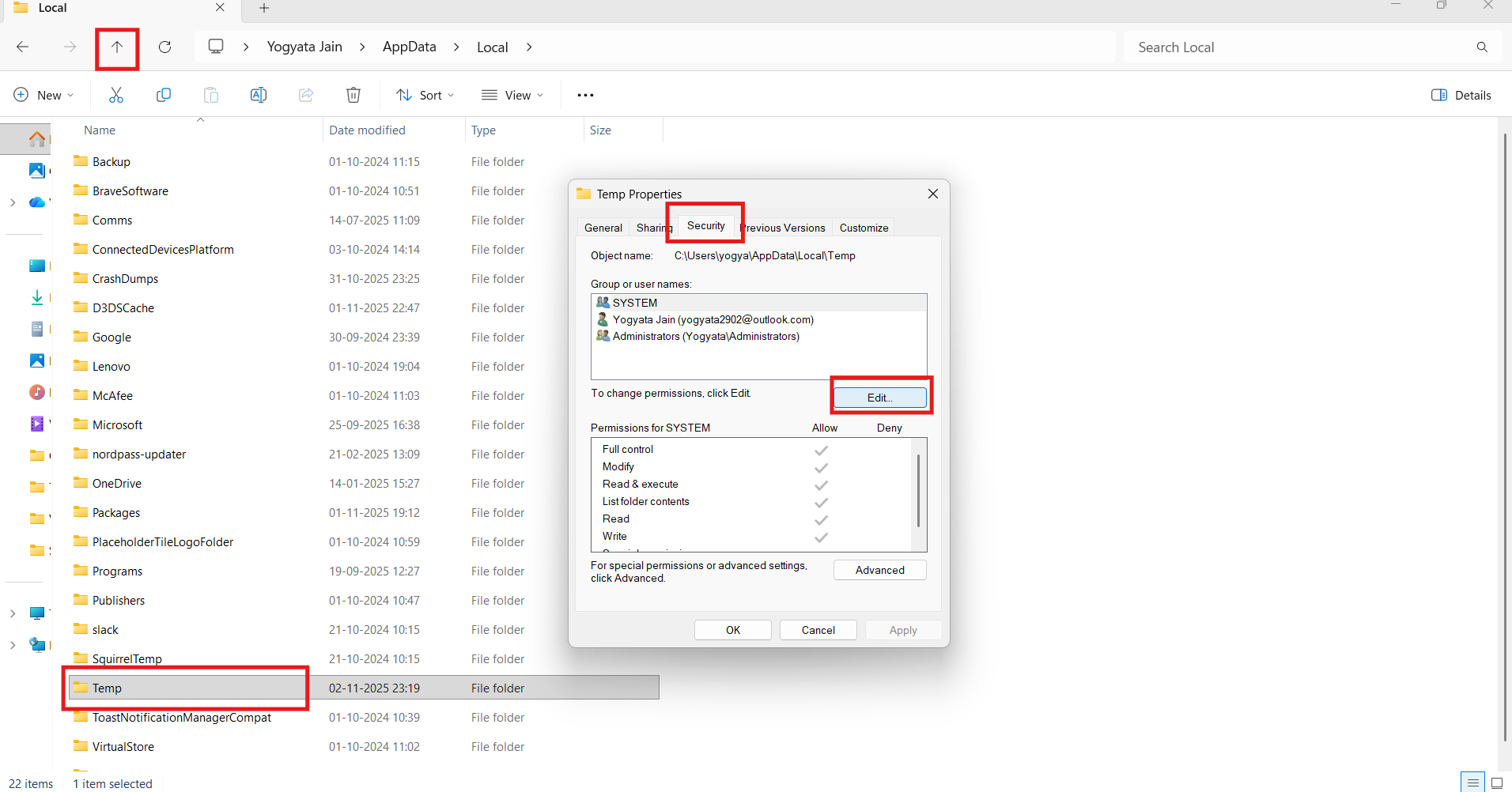This screenshot has height=792, width=1512.
Task: Switch to large thumbnails view in status bar
Action: click(x=1496, y=783)
